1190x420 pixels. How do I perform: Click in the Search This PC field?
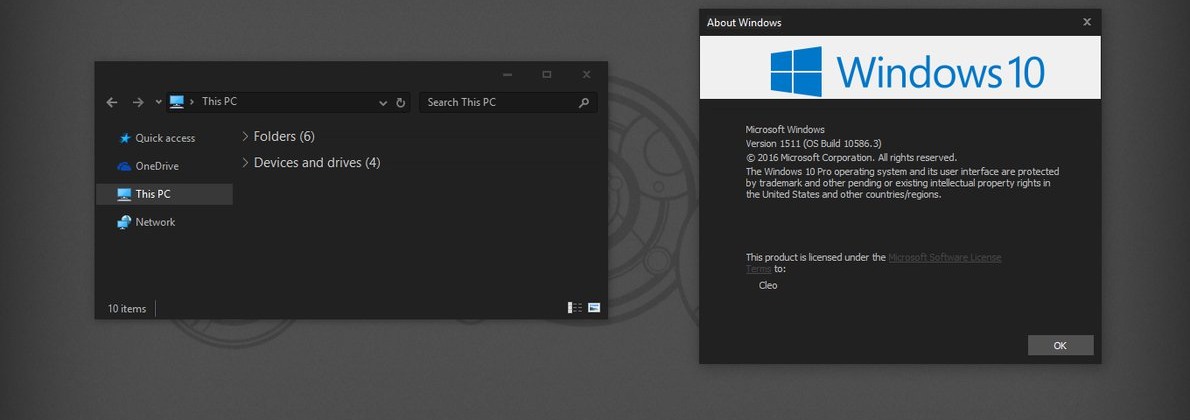(508, 103)
